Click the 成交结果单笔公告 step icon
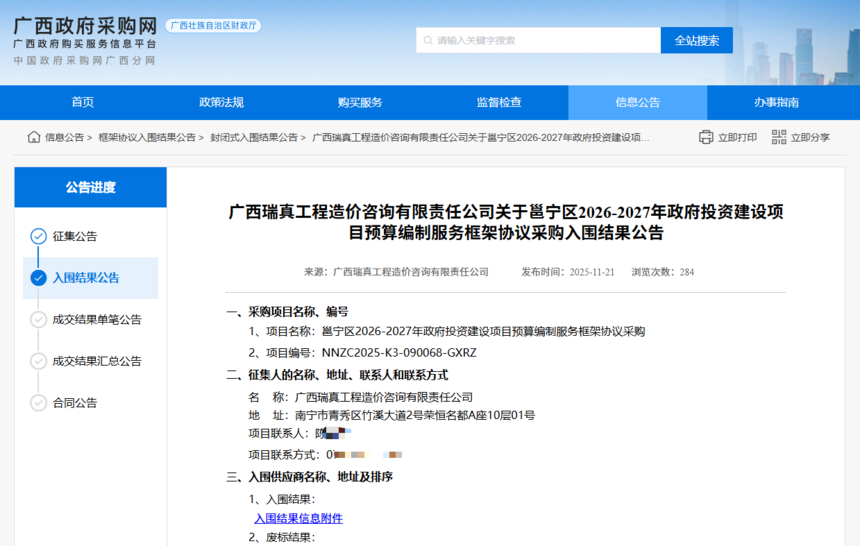Image resolution: width=860 pixels, height=546 pixels. 38,320
